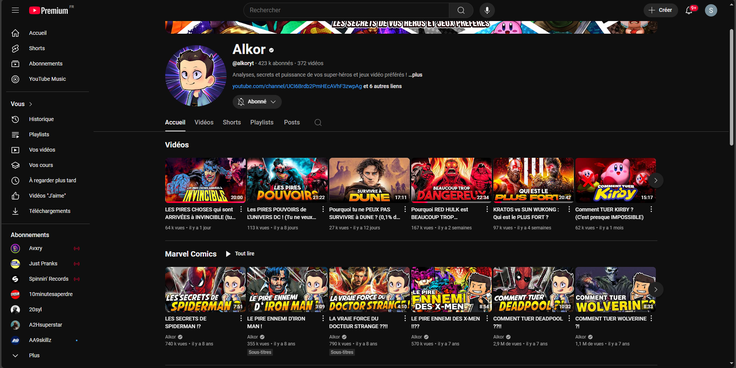Open the Abonné subscription dropdown
The height and width of the screenshot is (368, 736).
(257, 102)
